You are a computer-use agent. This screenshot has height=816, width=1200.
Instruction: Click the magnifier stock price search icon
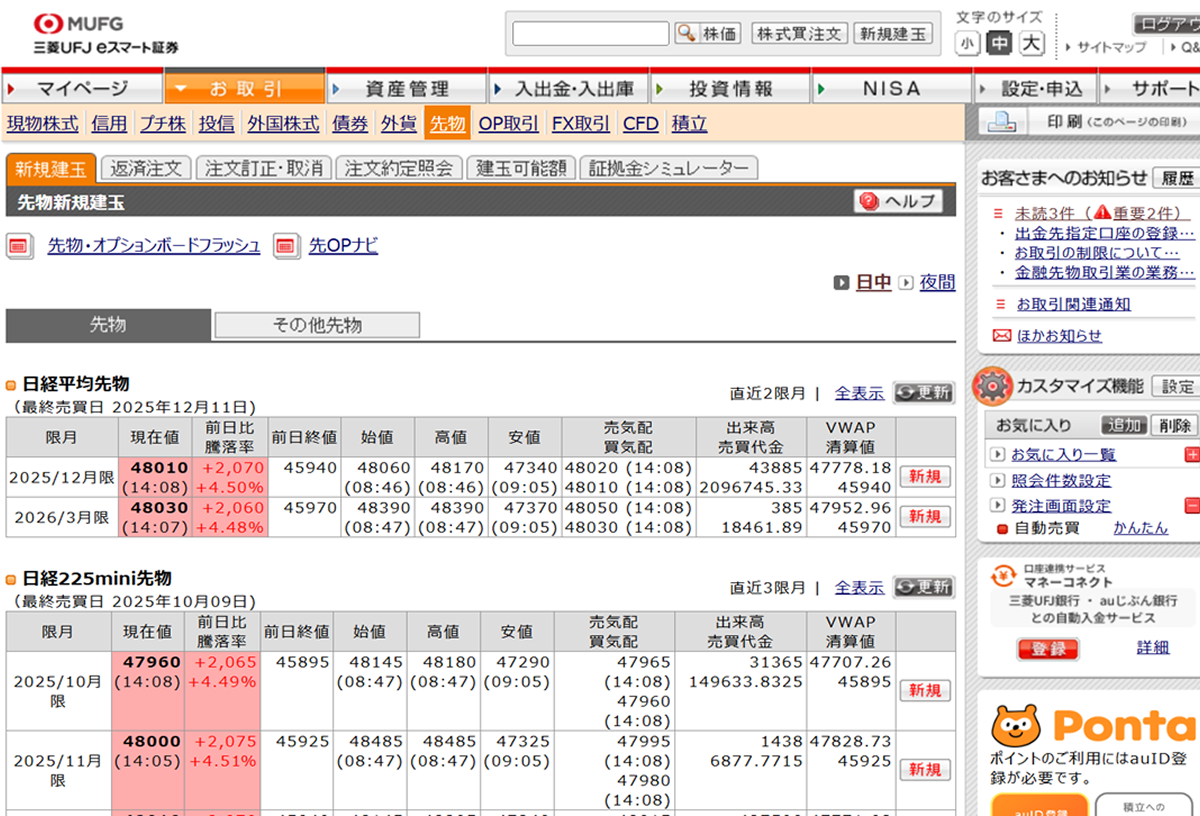(x=686, y=33)
